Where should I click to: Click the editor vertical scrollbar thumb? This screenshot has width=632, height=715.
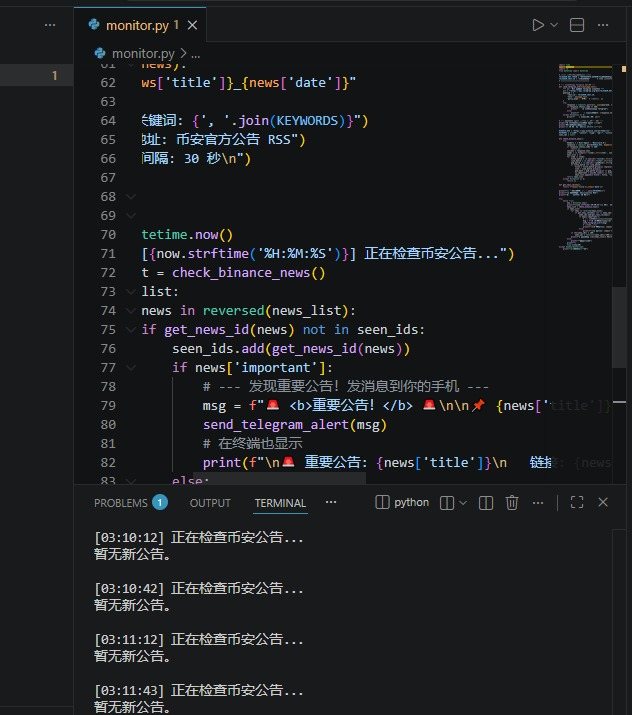coord(619,327)
